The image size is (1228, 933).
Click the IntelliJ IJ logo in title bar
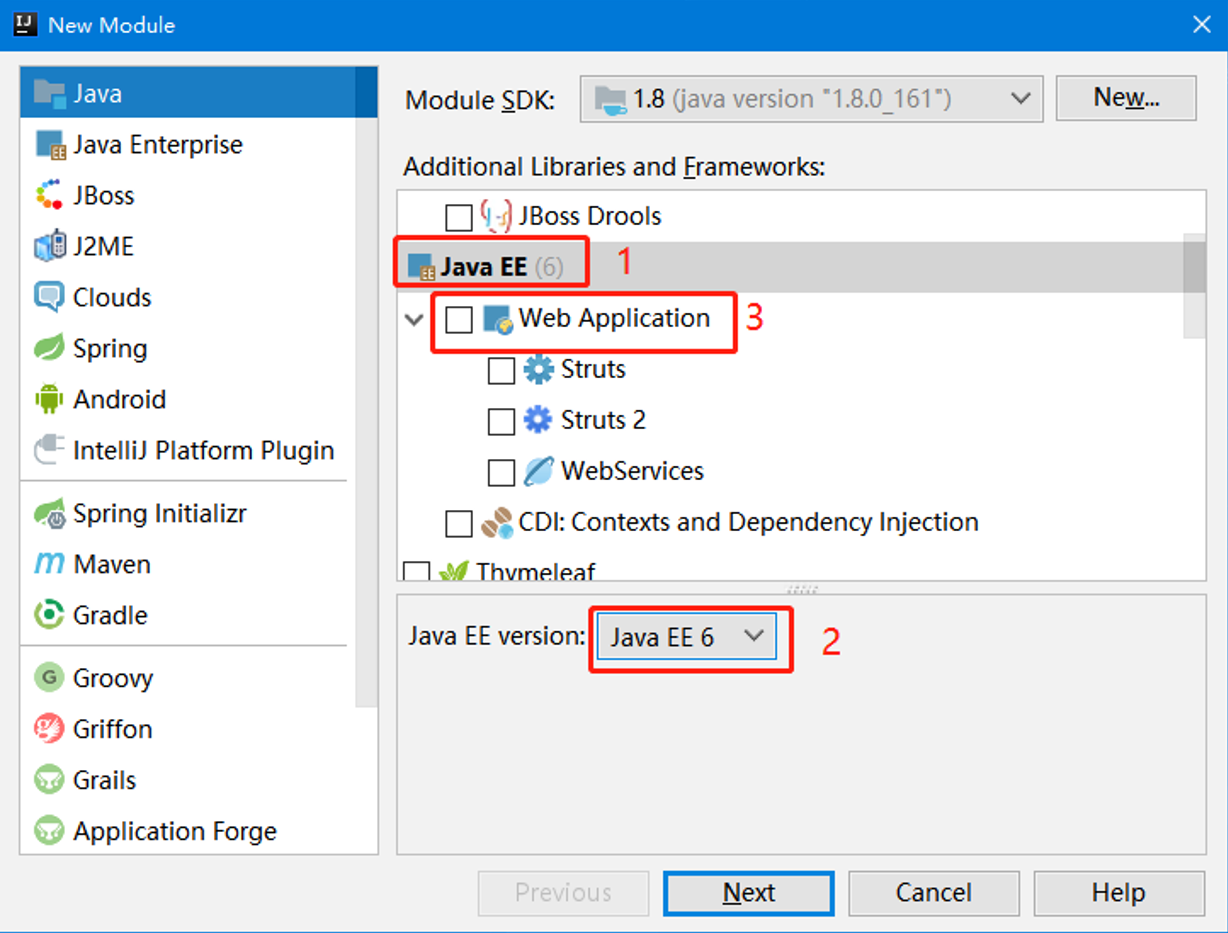pos(25,24)
